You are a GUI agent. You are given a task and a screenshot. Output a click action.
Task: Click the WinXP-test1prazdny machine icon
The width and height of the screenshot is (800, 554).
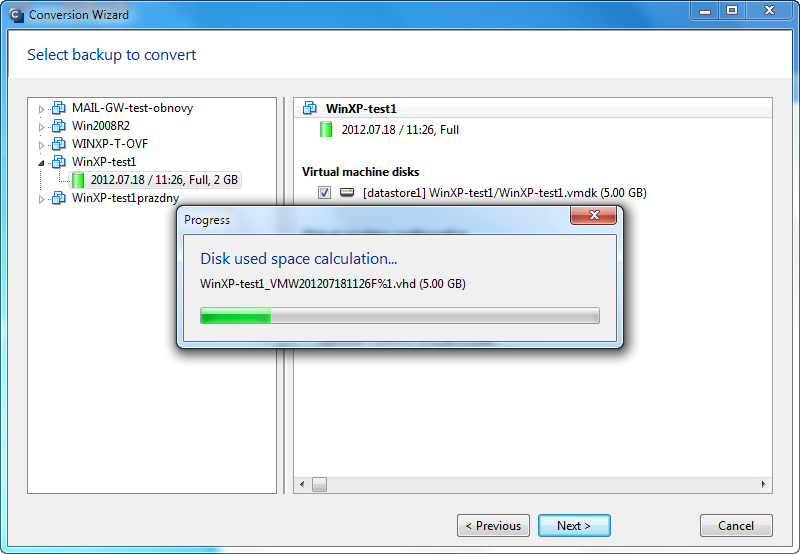click(59, 198)
